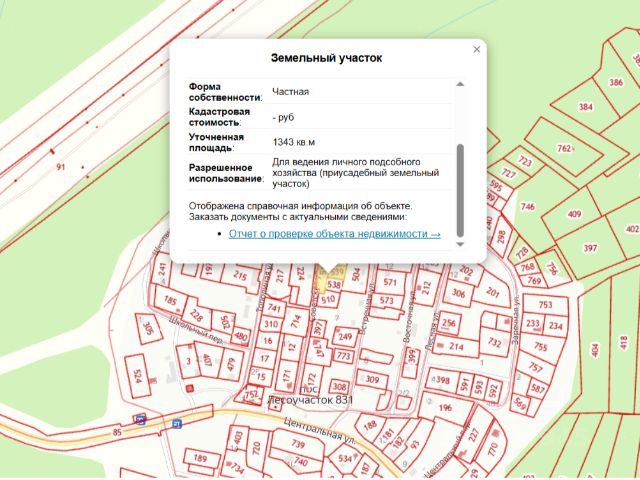This screenshot has width=640, height=480.
Task: Click the Кадастровая стоимость label
Action: coord(219,117)
